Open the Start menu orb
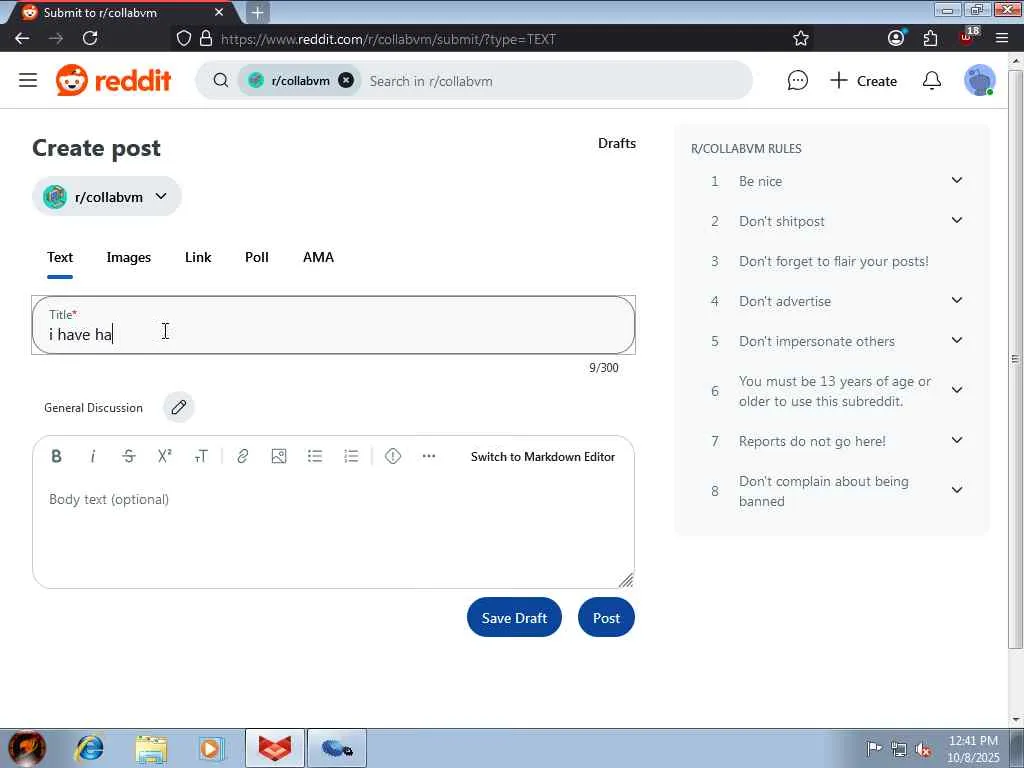The height and width of the screenshot is (768, 1024). point(27,748)
